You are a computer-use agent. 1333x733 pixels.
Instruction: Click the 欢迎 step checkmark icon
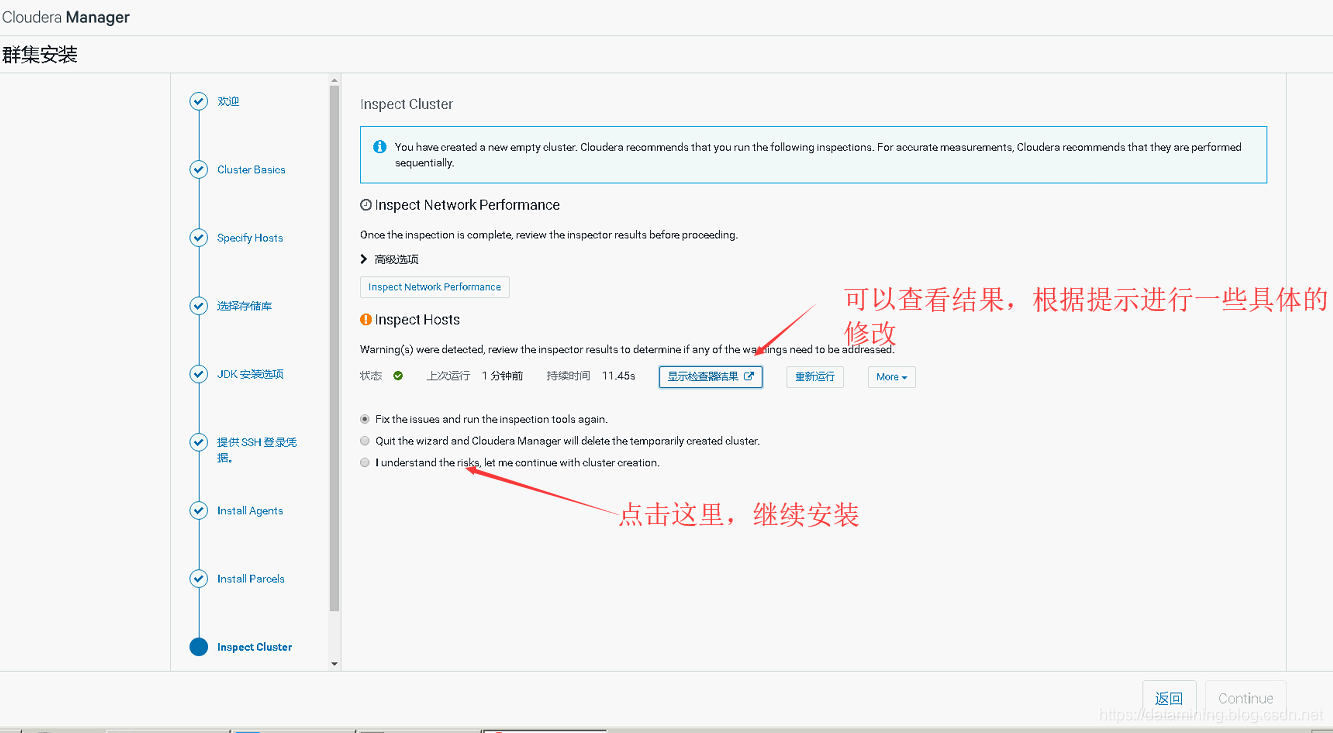[198, 101]
